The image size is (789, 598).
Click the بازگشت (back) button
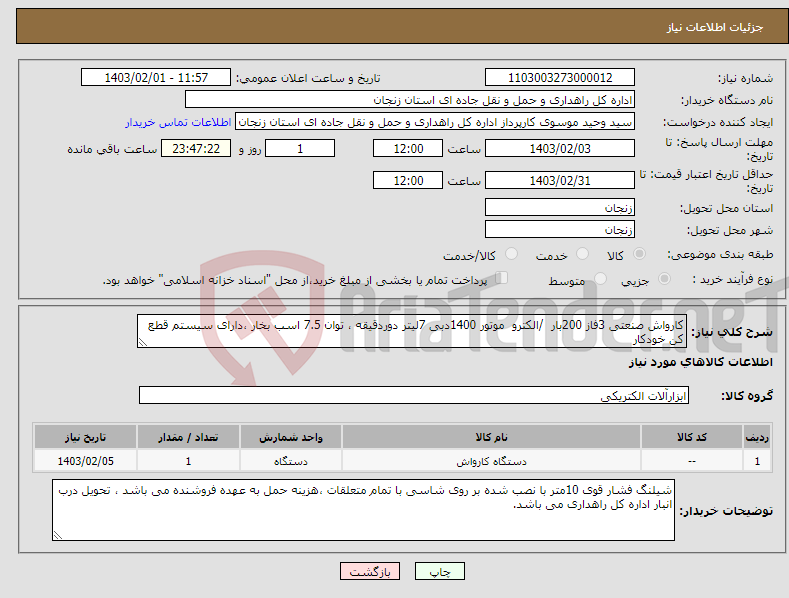[x=370, y=571]
